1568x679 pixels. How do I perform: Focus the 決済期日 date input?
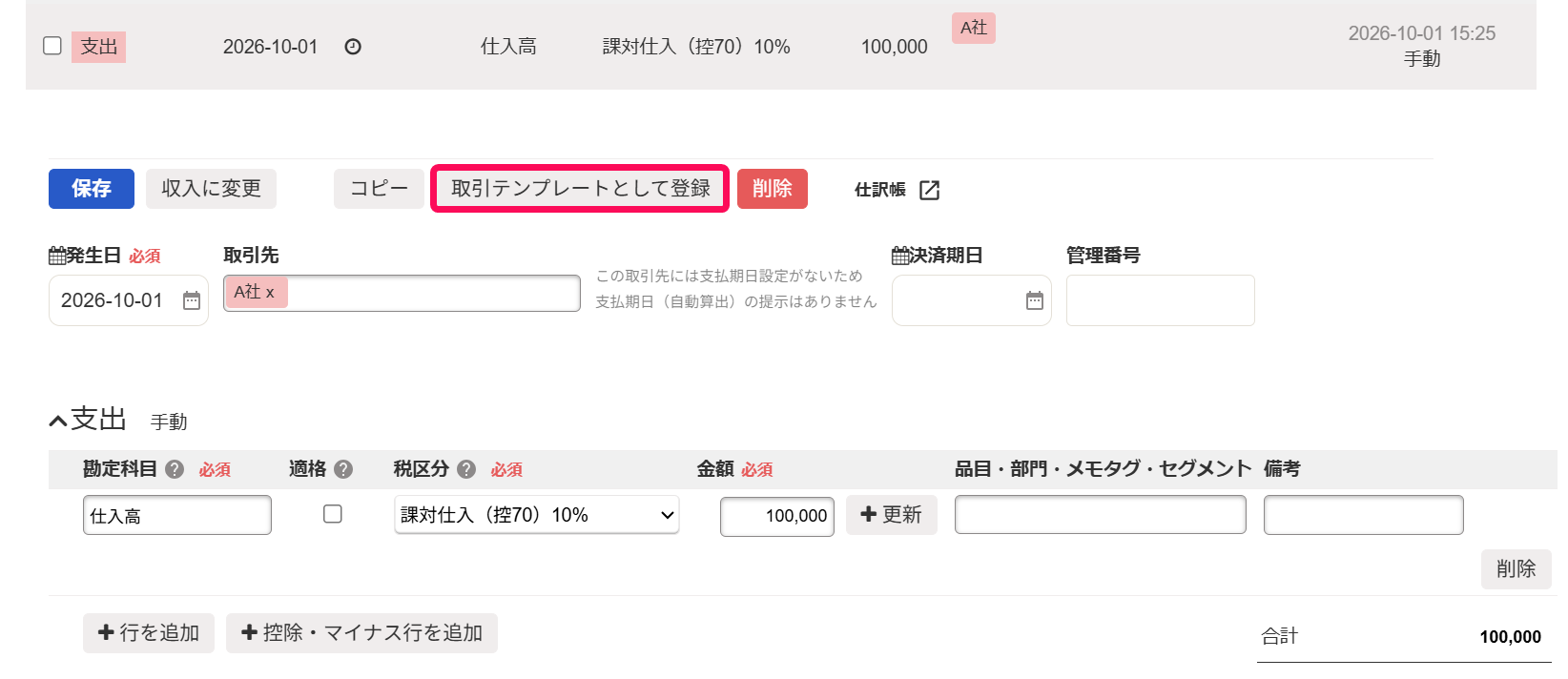(x=972, y=300)
